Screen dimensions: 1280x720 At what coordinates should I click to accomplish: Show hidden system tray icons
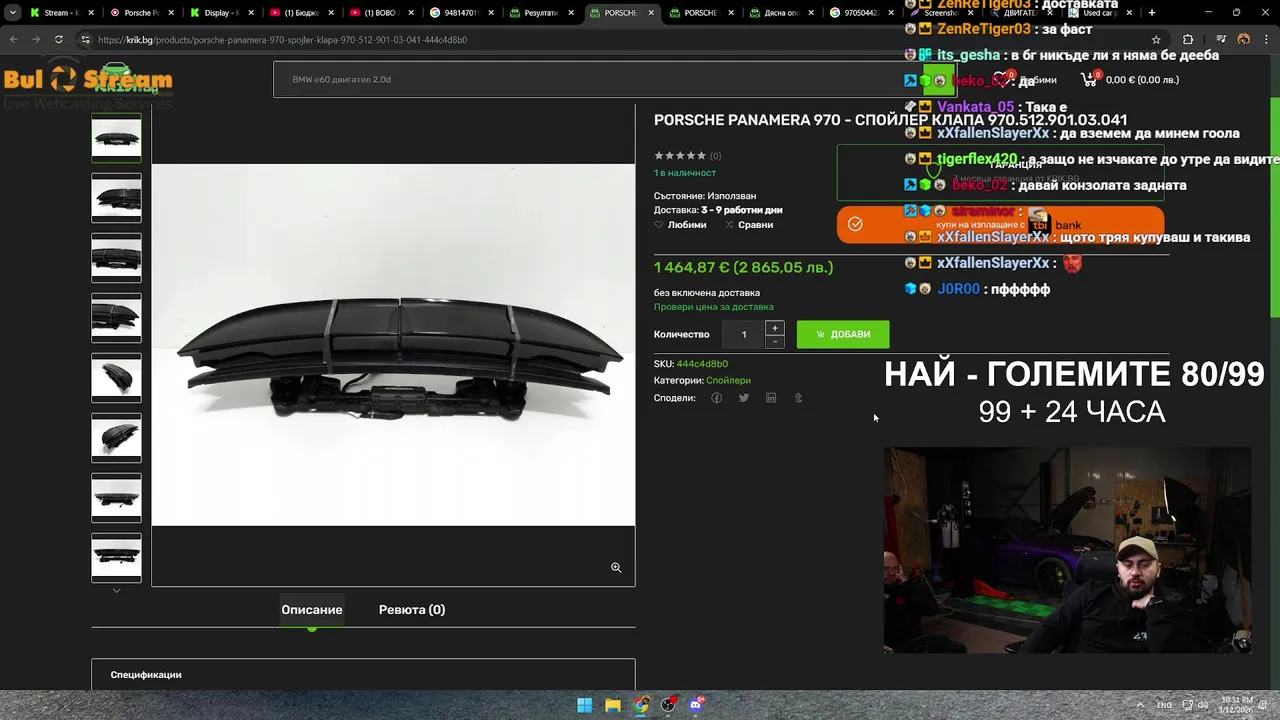pos(1140,705)
